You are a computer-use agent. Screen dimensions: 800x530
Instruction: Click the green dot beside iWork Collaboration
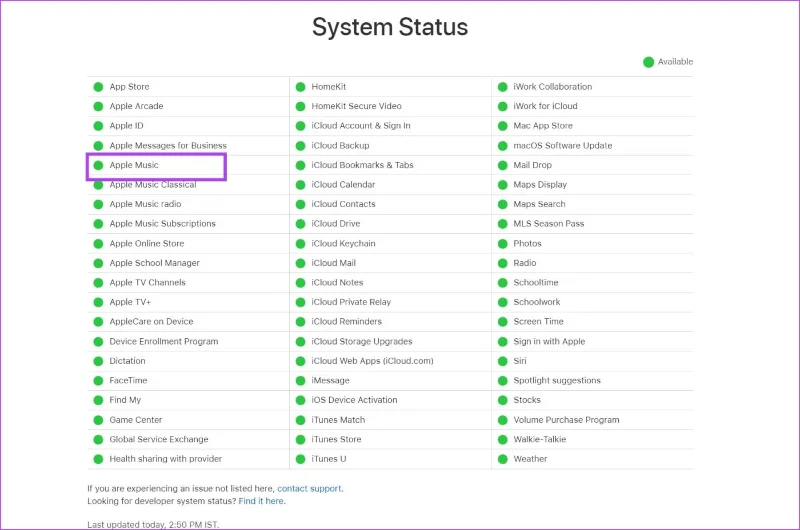point(503,87)
